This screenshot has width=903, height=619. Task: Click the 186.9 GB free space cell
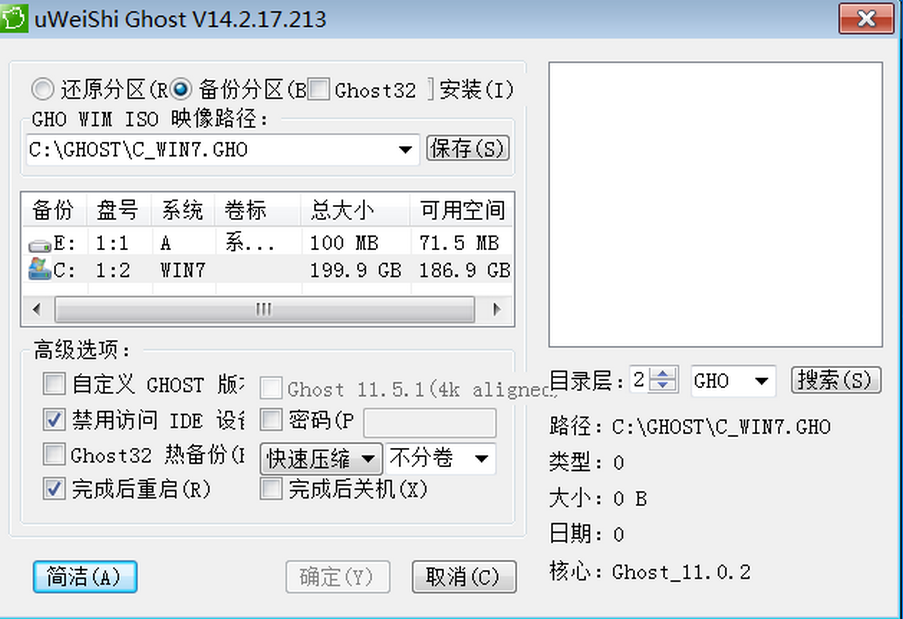pos(465,270)
